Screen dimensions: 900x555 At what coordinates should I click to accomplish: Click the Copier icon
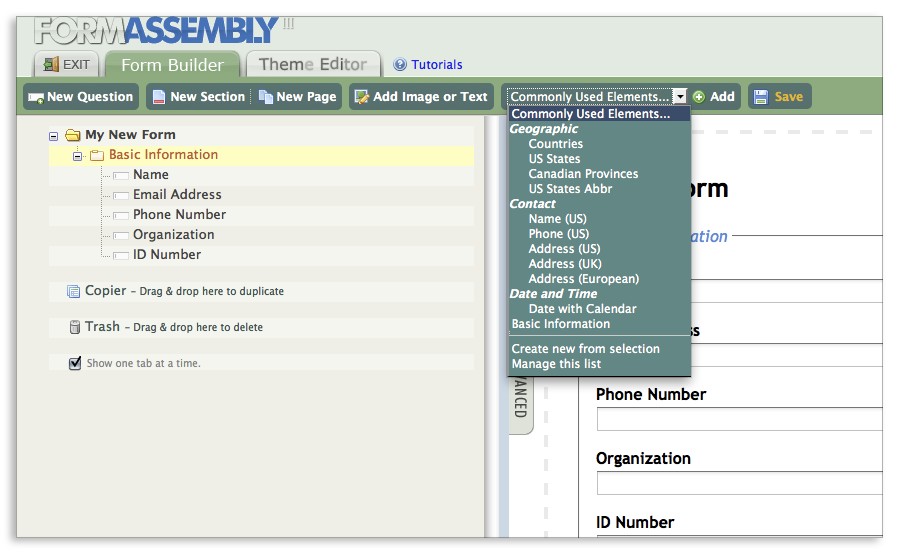click(x=73, y=292)
